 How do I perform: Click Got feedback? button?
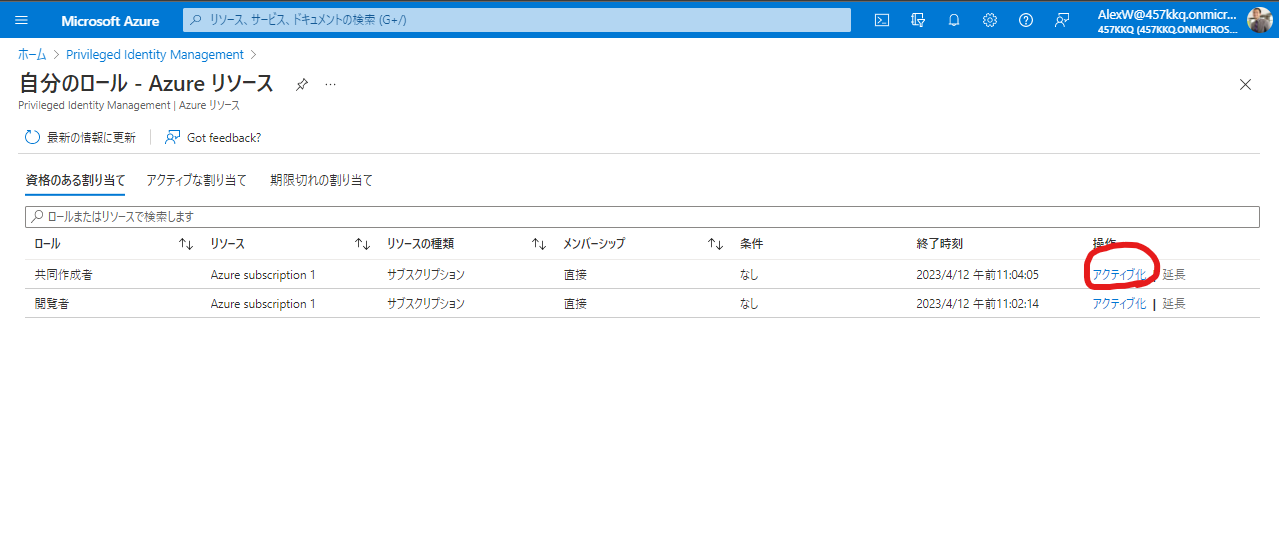pos(213,138)
